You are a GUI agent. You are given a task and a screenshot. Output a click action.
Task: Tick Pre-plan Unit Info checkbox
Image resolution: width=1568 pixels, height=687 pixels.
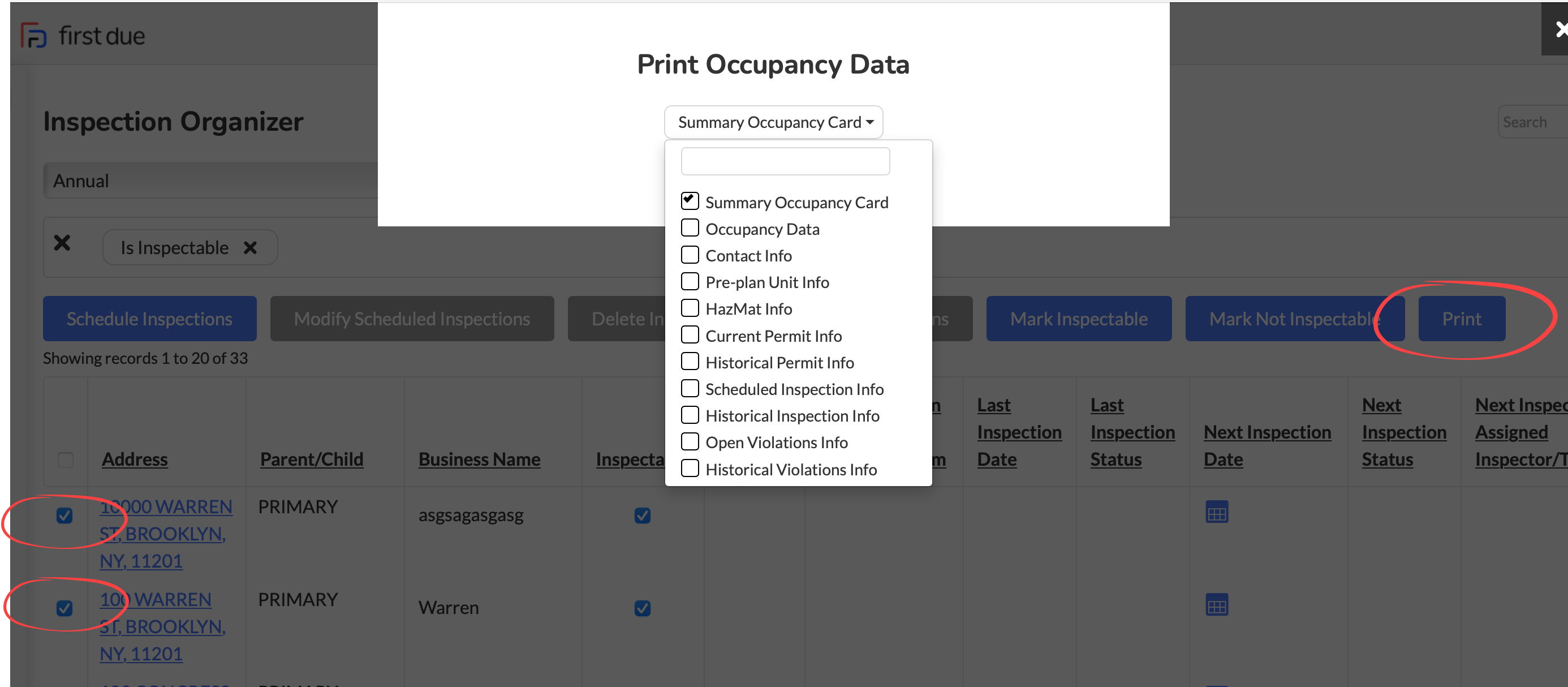pyautogui.click(x=690, y=281)
